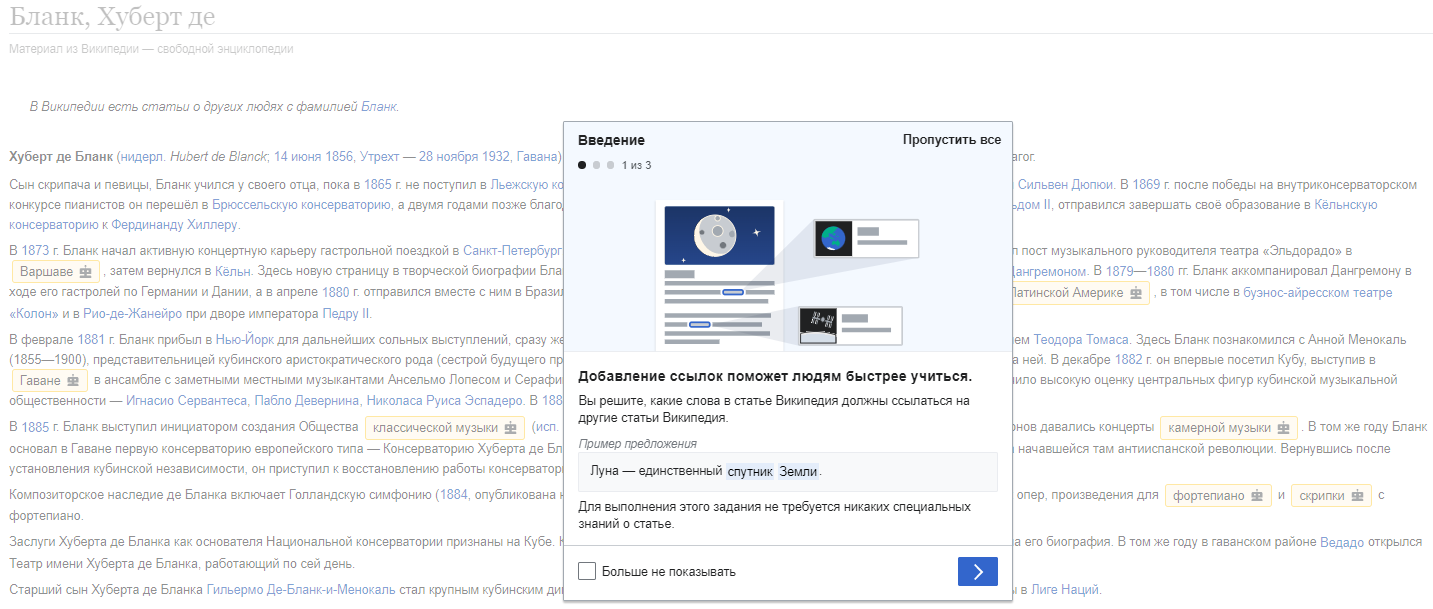Image resolution: width=1433 pixels, height=609 pixels.
Task: Click the robot icon on камерной музыки
Action: click(x=1284, y=428)
